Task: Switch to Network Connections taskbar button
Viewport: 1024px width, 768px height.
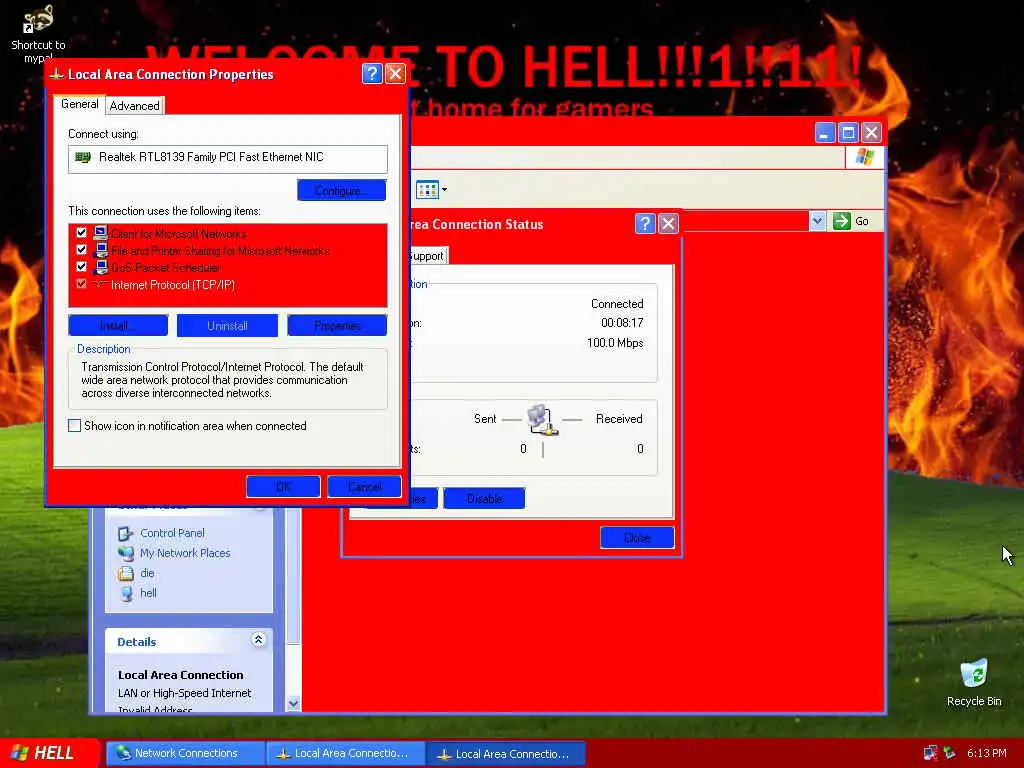Action: [x=185, y=753]
